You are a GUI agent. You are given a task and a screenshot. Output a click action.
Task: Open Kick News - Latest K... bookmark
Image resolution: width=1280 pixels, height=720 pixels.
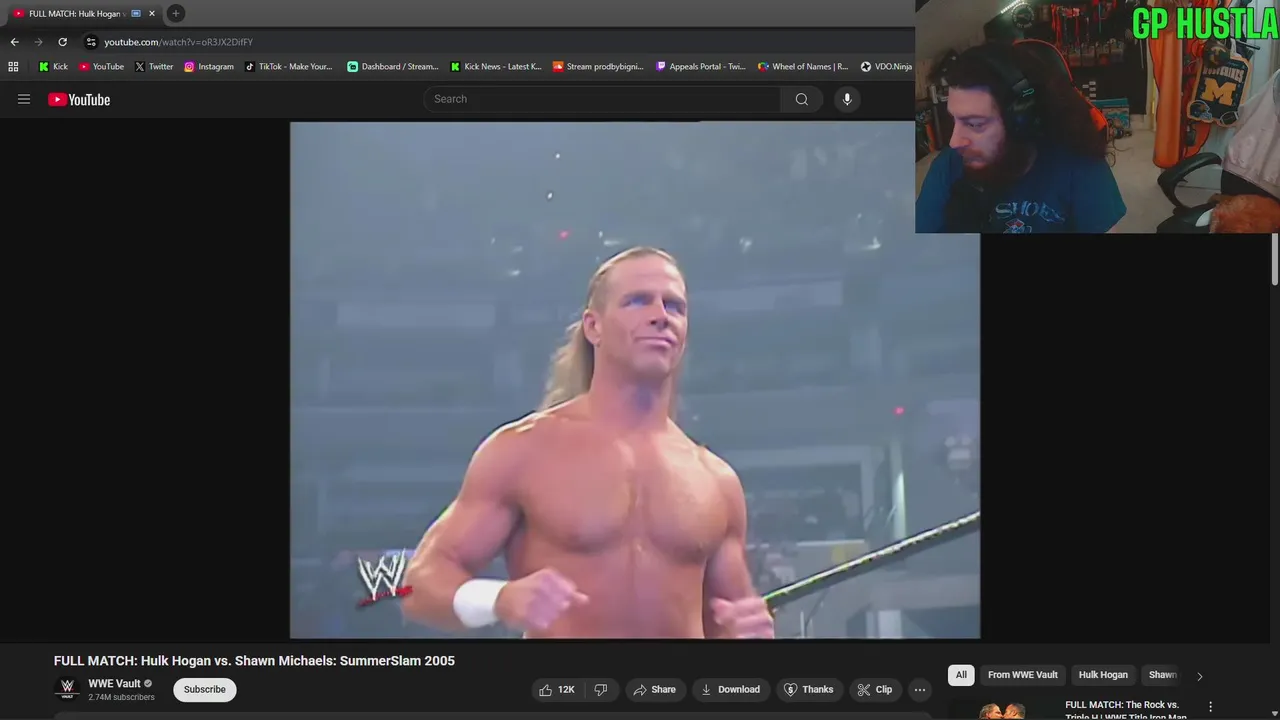click(x=495, y=67)
